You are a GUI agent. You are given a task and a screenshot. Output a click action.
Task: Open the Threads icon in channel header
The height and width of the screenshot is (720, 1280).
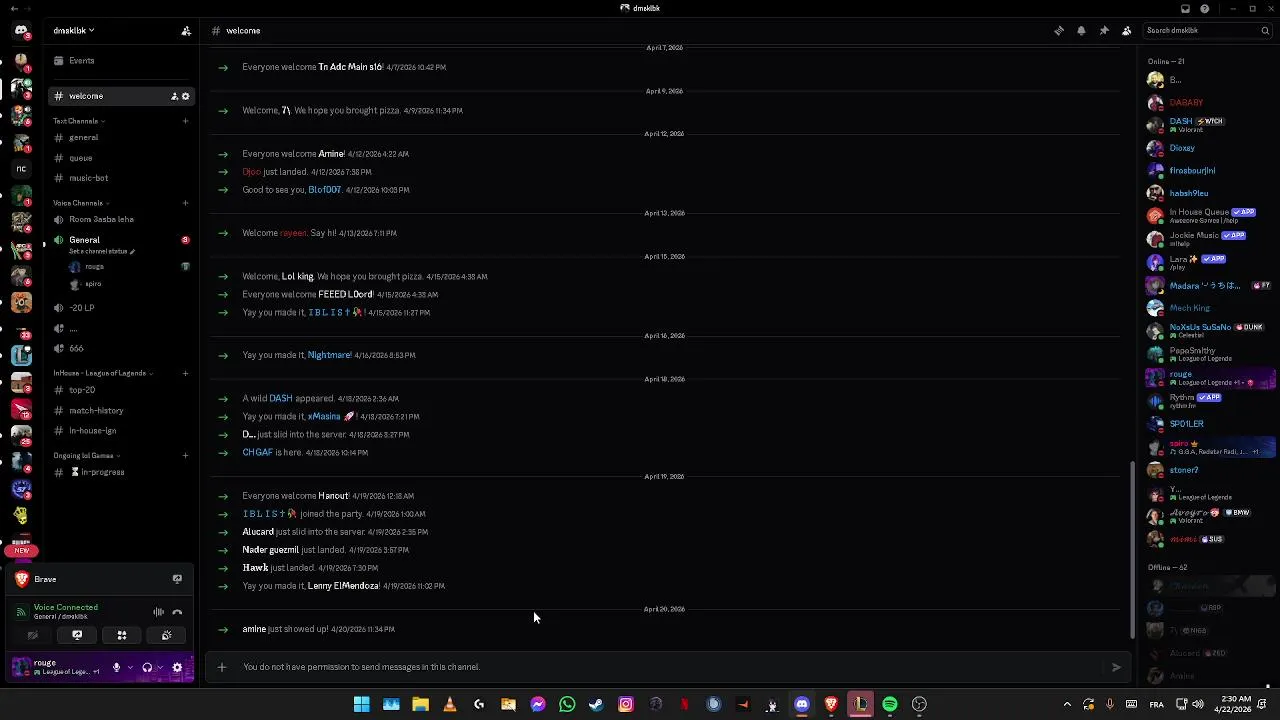click(1059, 31)
